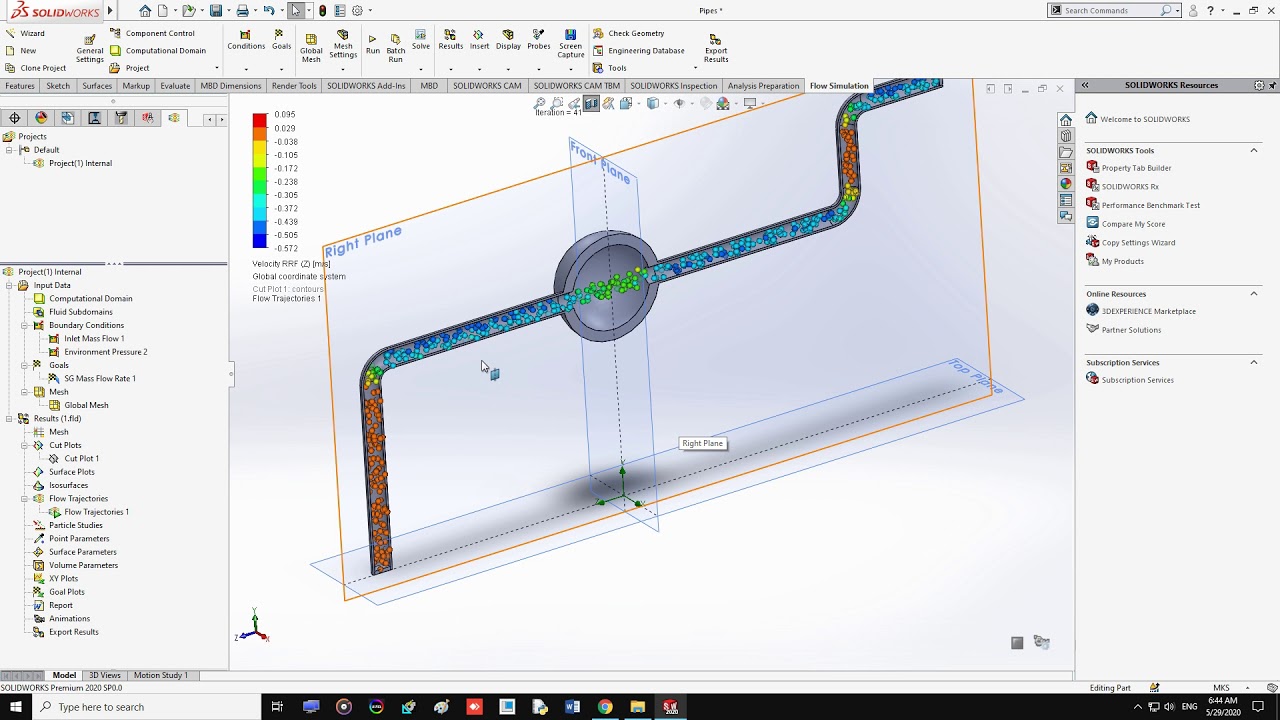This screenshot has height=720, width=1280.
Task: Open the Options gear icon
Action: pos(357,10)
